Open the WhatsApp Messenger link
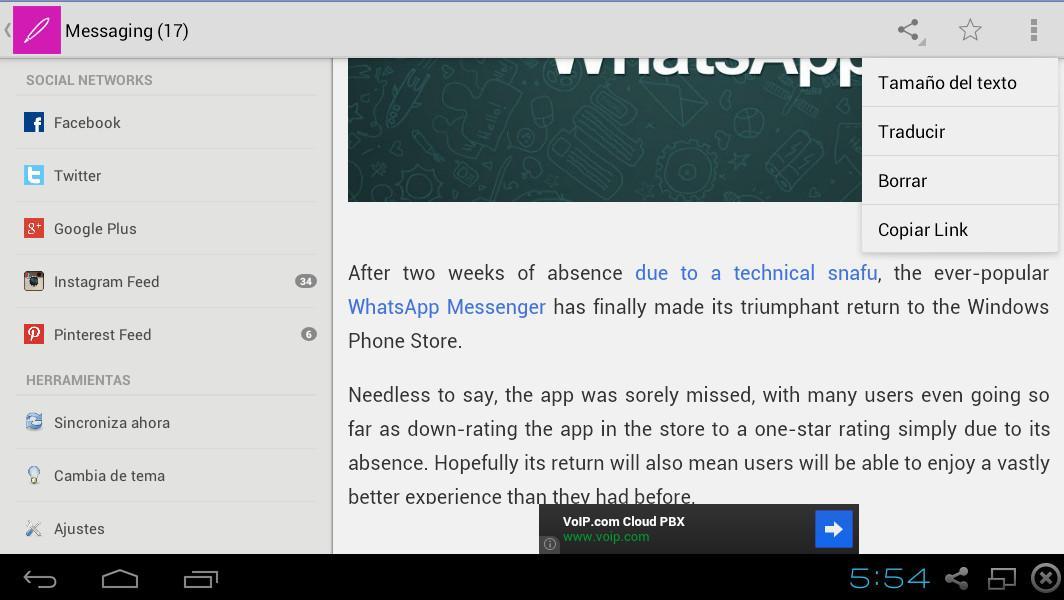Screen dimensions: 1064x600 (446, 307)
